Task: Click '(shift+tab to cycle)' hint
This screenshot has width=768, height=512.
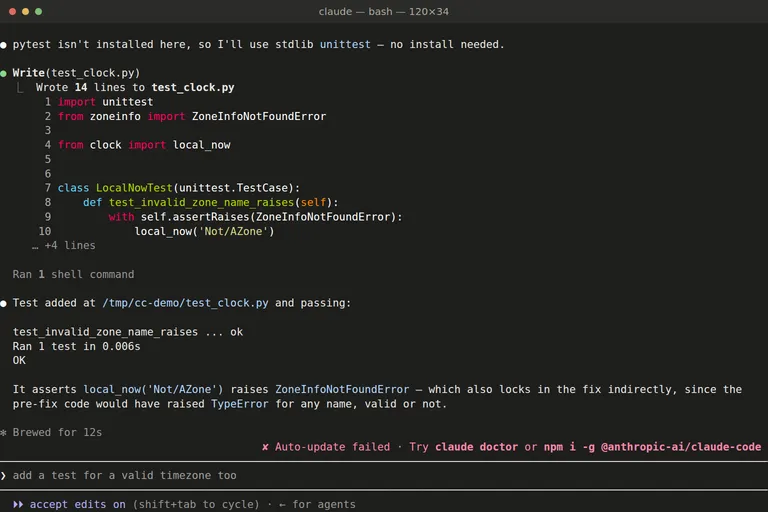Action: tap(196, 504)
